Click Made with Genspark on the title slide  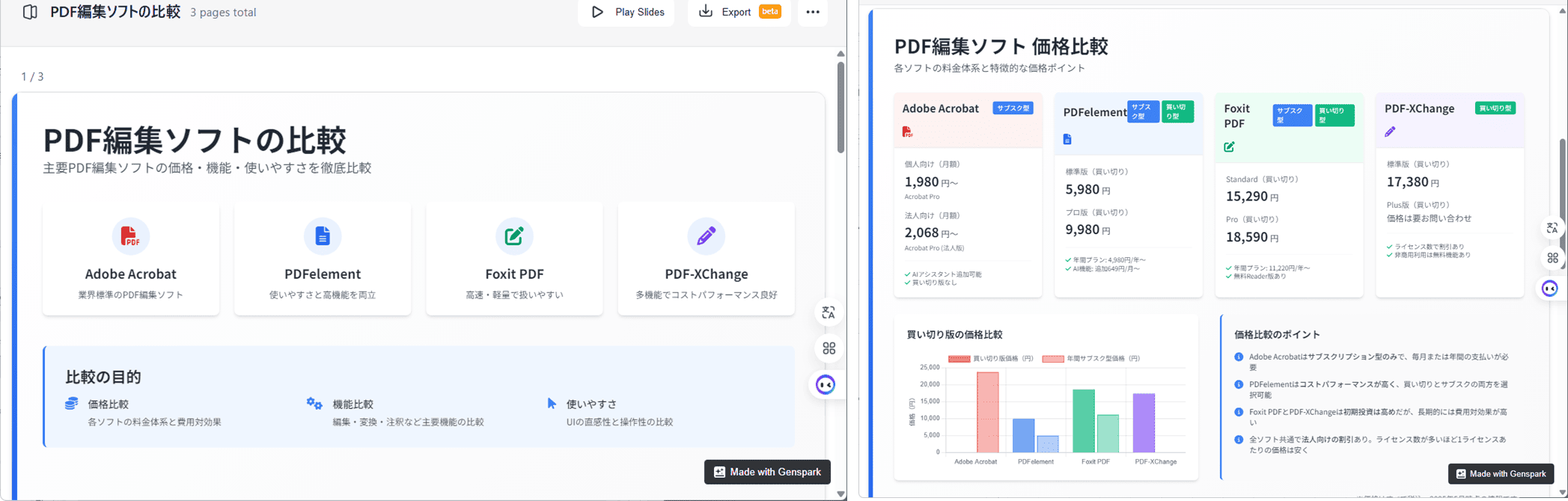767,472
